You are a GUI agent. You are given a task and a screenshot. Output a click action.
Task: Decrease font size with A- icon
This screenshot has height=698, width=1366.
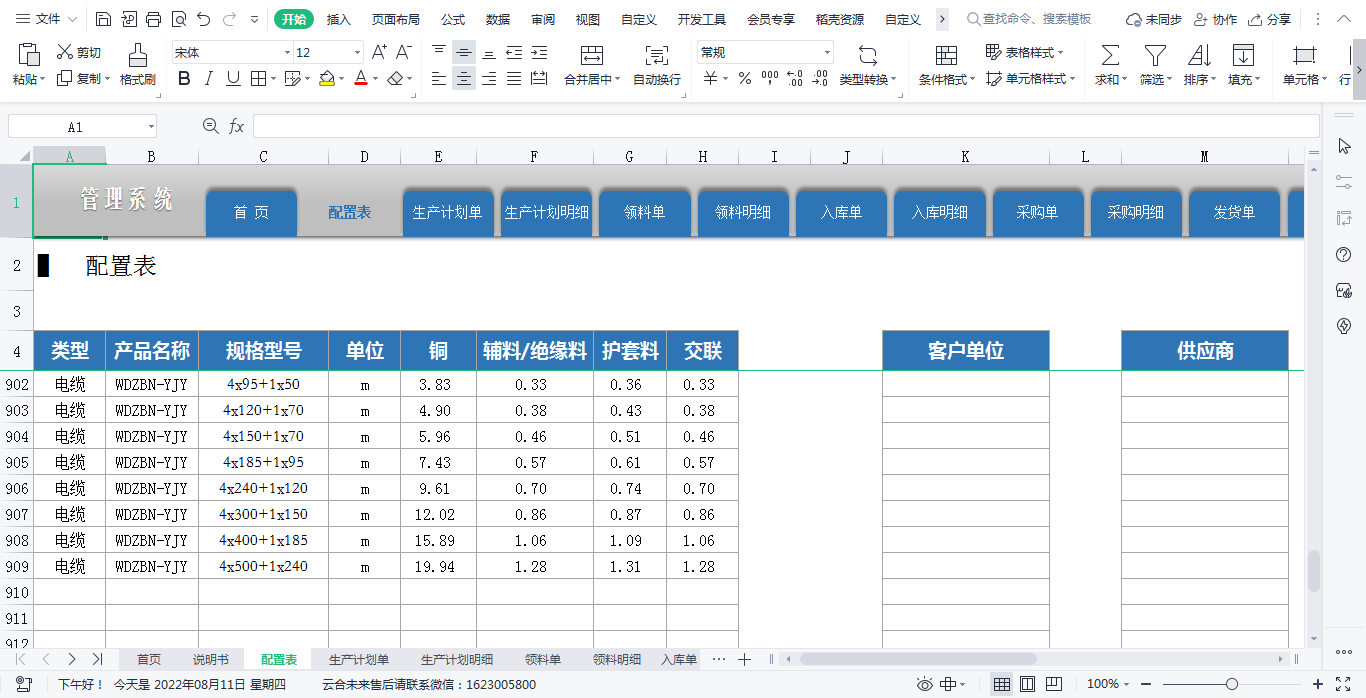pyautogui.click(x=404, y=53)
